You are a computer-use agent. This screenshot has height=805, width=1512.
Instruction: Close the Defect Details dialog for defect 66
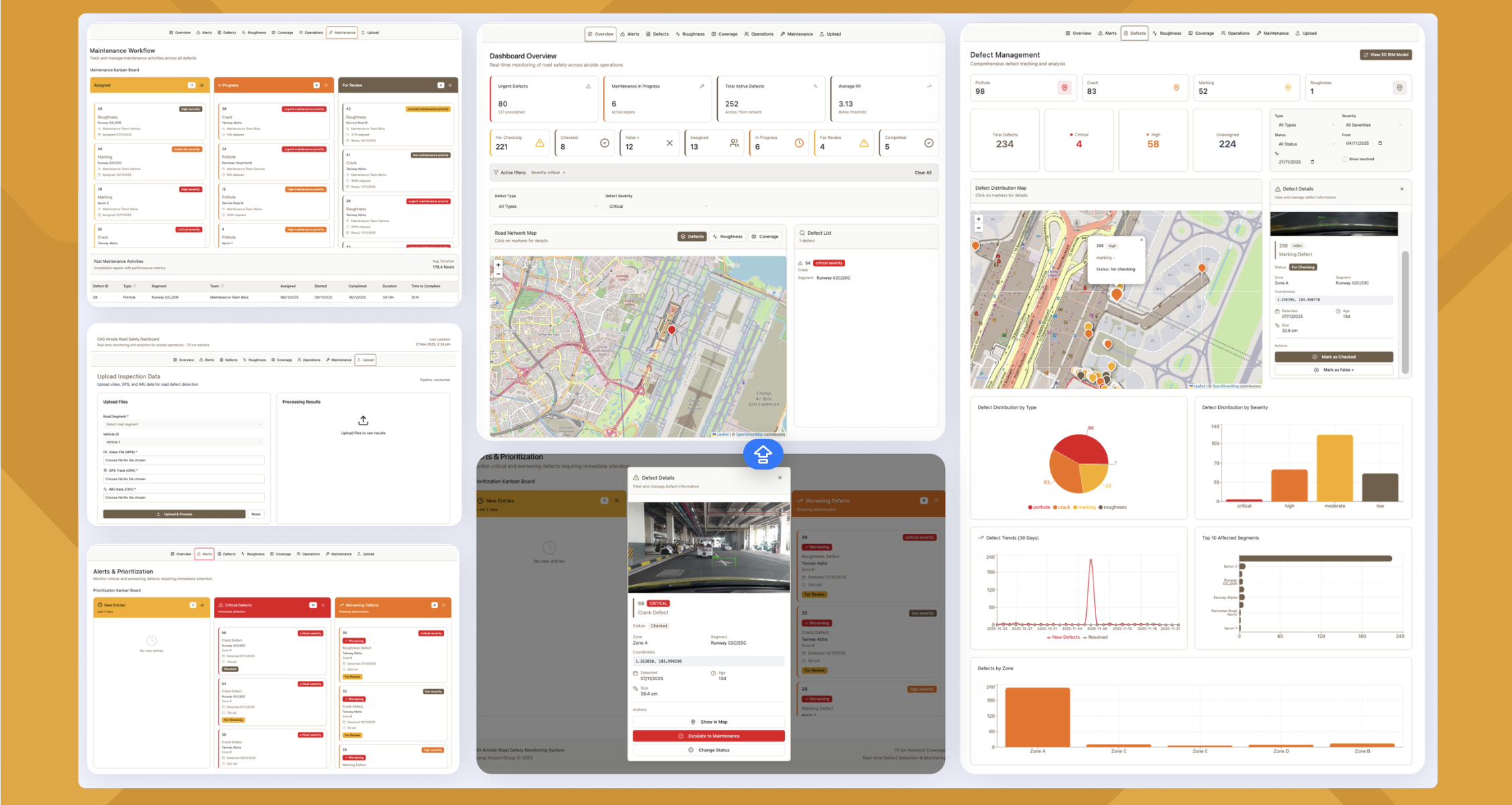[x=779, y=478]
